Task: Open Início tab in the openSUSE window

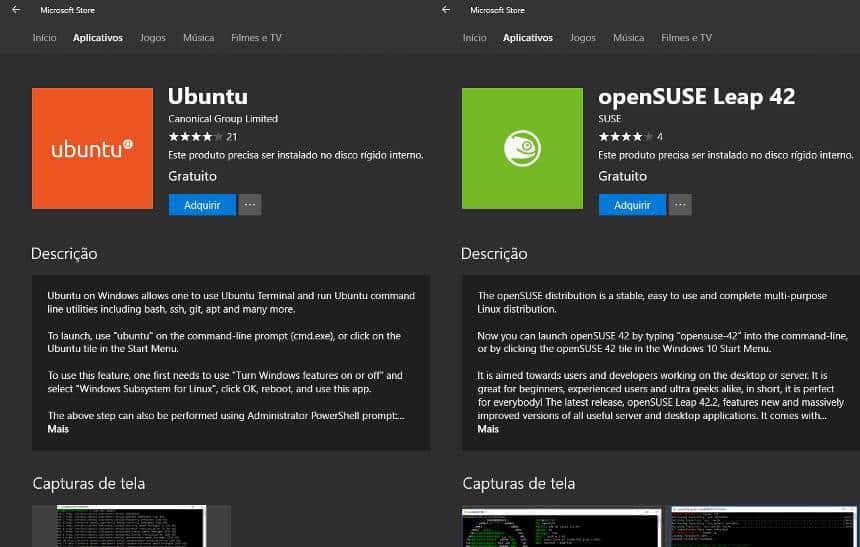Action: 474,38
